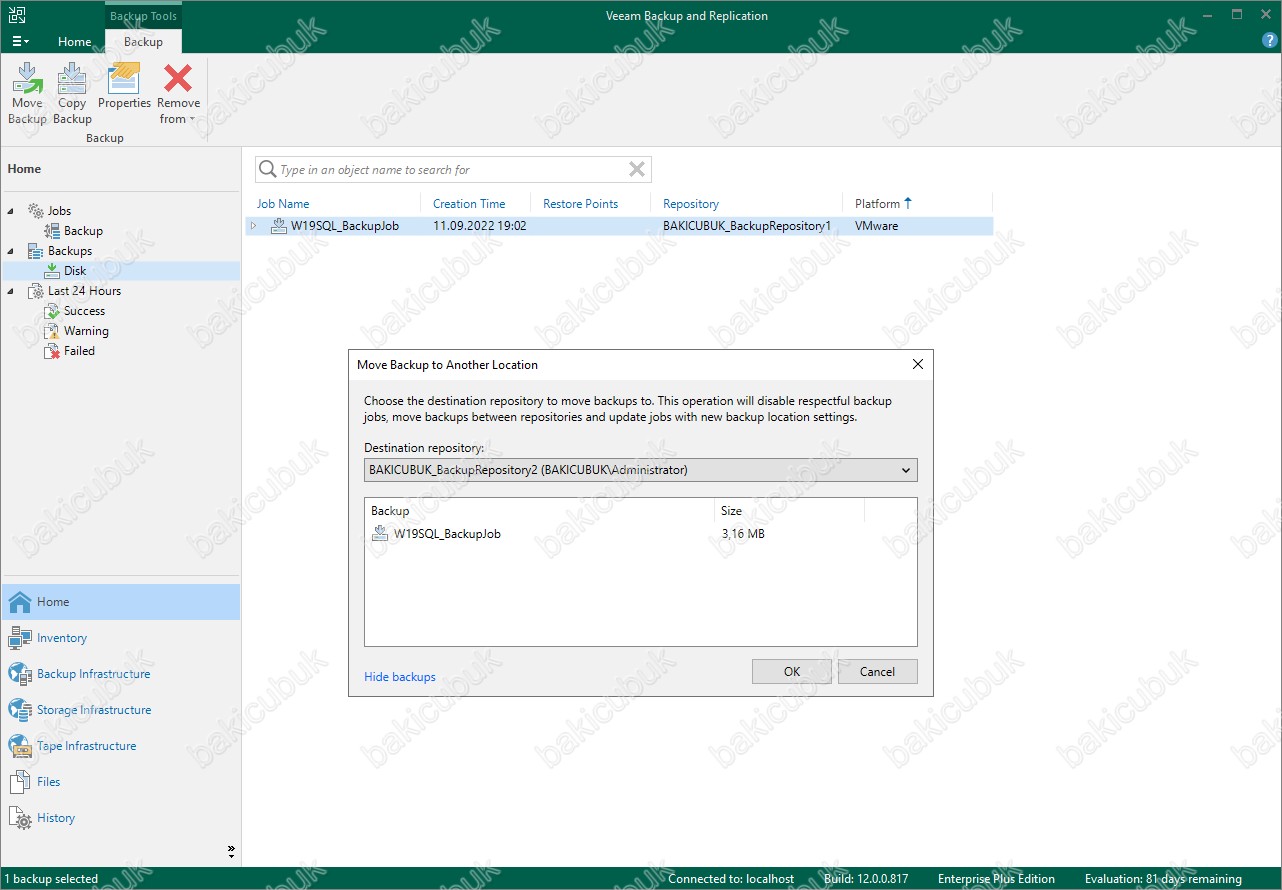Open backup Properties from ribbon
Viewport: 1282px width, 890px height.
coord(124,86)
